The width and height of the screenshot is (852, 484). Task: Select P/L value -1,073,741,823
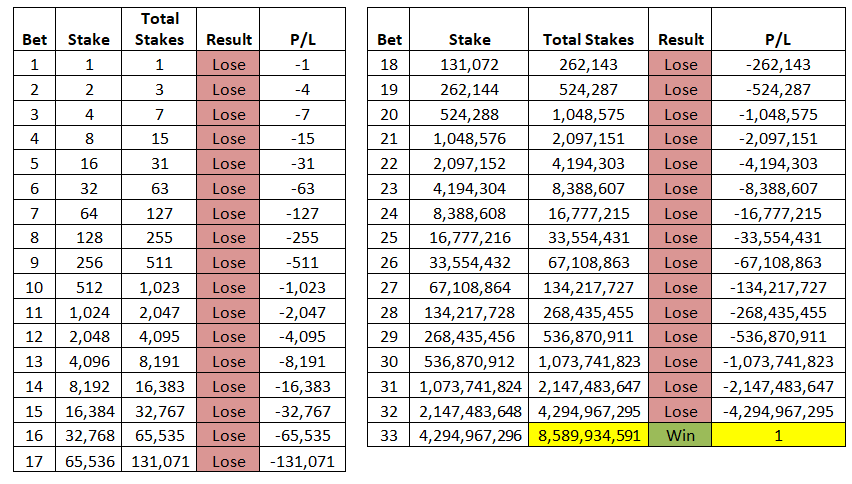(778, 362)
